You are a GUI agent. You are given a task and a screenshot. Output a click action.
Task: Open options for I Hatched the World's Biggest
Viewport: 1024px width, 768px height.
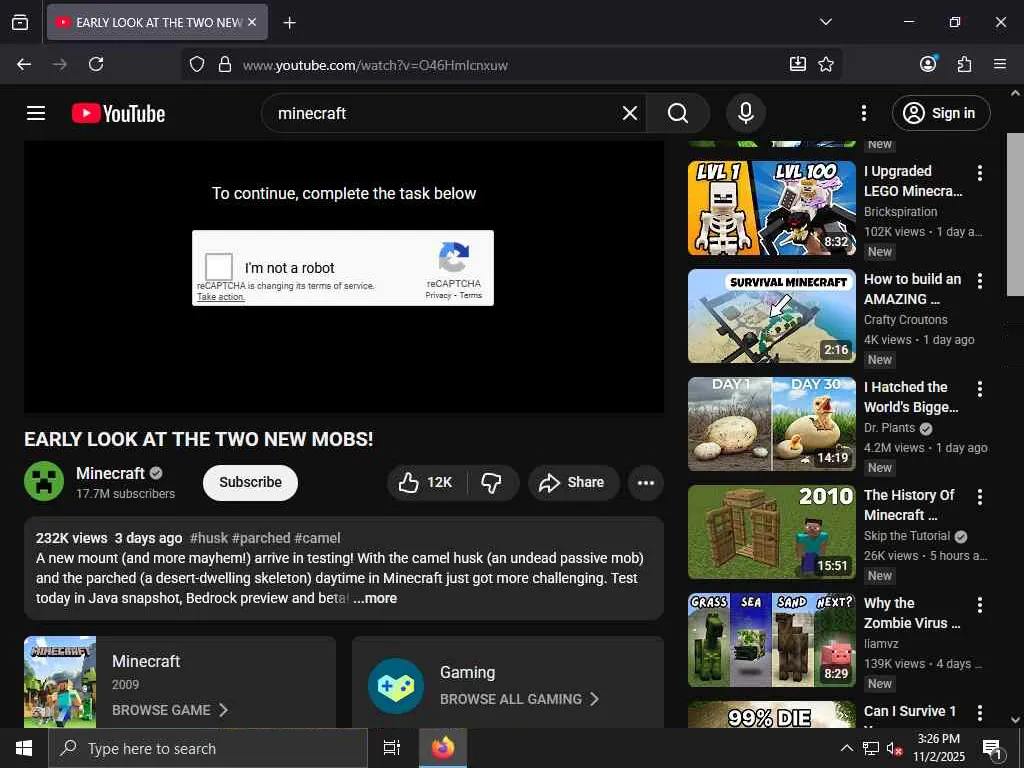tap(979, 389)
